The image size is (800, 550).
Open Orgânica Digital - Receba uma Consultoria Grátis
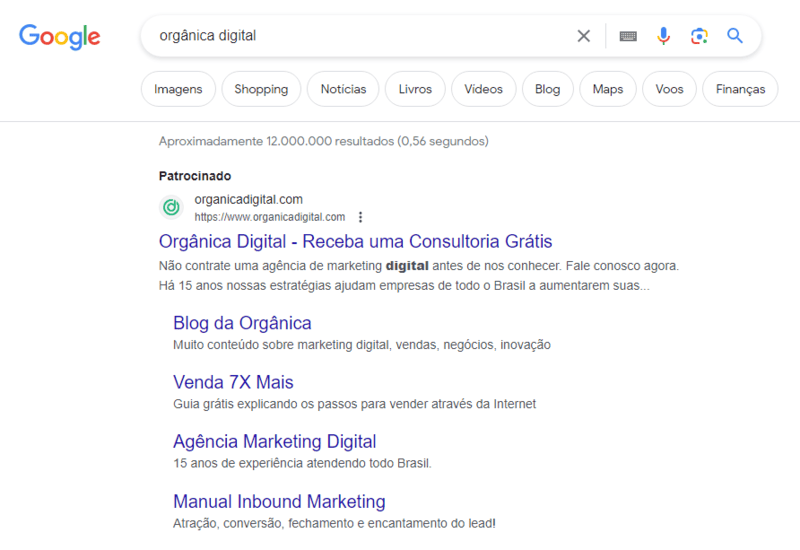pos(356,241)
